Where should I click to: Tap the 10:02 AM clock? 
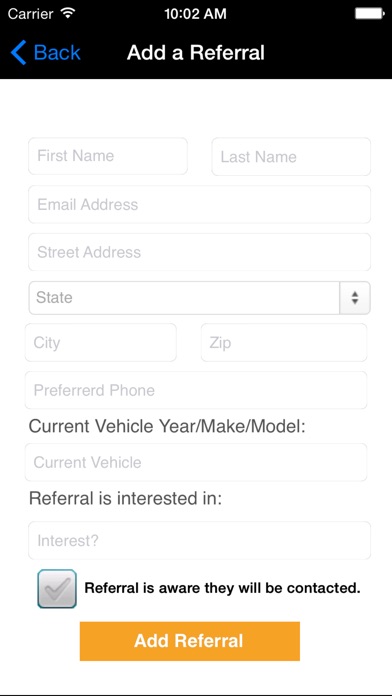coord(195,14)
